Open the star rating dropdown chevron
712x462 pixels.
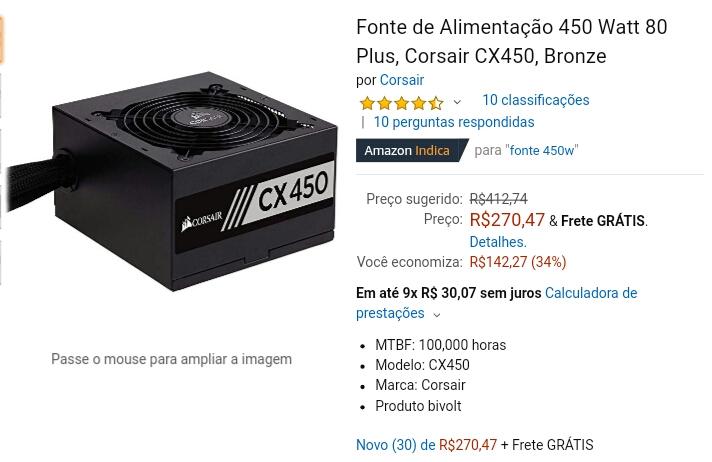click(x=457, y=102)
